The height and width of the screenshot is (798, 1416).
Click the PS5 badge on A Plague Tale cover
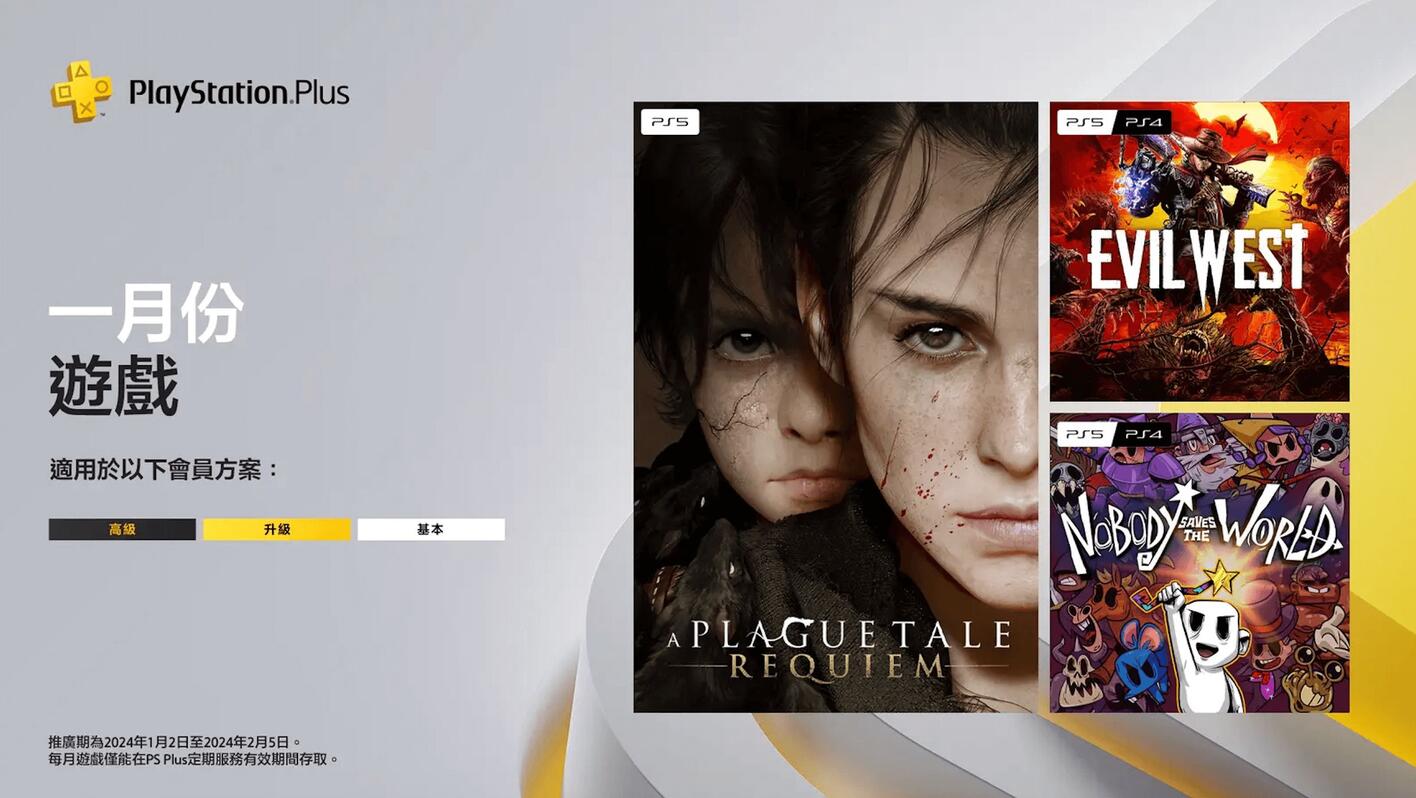(x=670, y=122)
